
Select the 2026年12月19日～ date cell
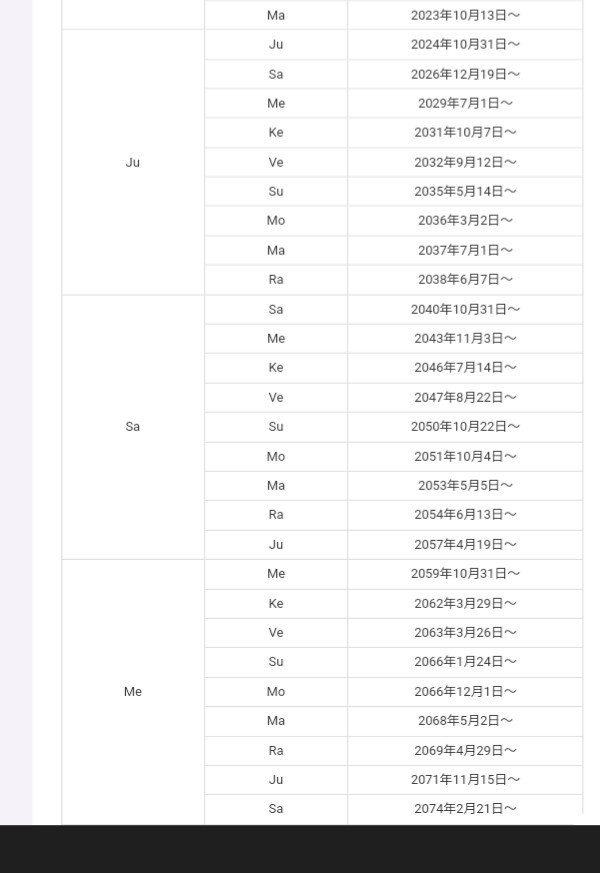pos(465,74)
